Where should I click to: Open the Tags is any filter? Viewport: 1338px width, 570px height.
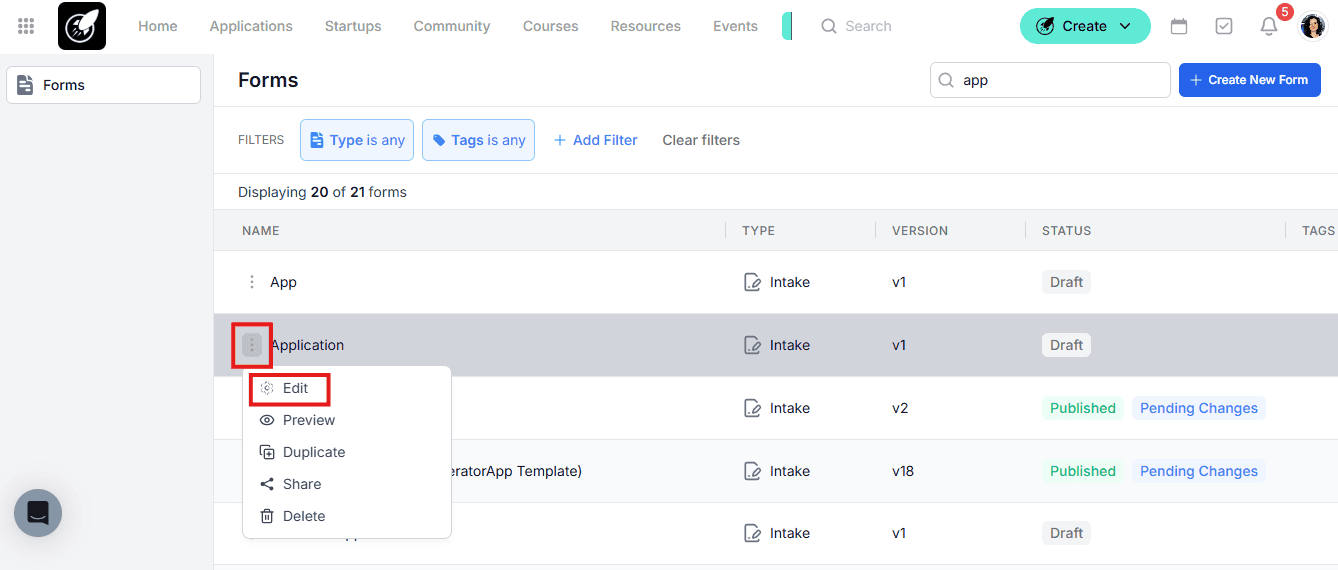coord(478,140)
